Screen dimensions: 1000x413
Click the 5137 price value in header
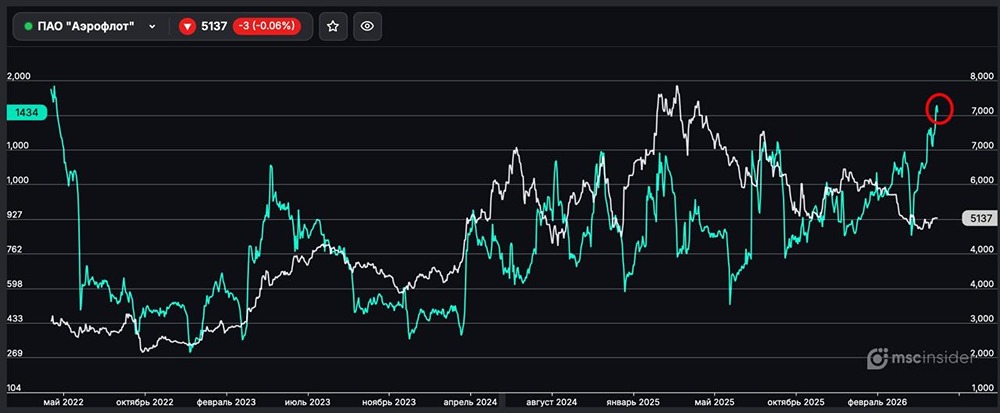214,27
